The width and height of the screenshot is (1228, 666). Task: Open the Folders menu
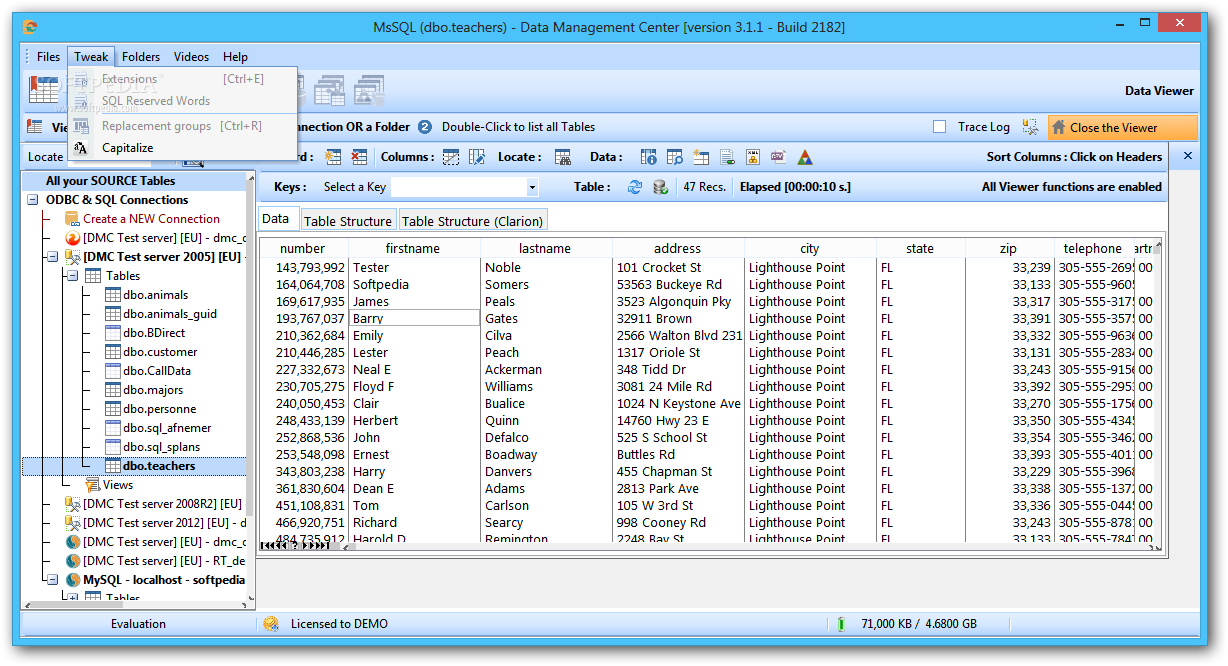click(x=141, y=57)
